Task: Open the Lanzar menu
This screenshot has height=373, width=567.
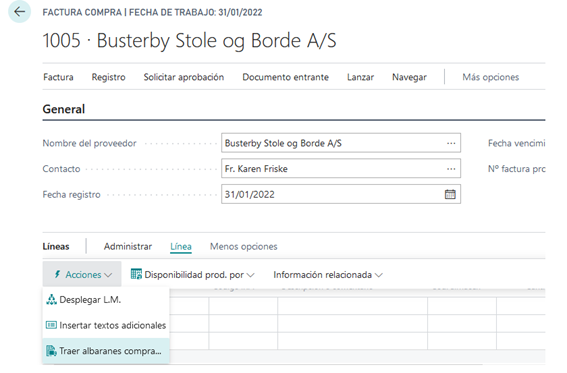Action: pyautogui.click(x=361, y=77)
